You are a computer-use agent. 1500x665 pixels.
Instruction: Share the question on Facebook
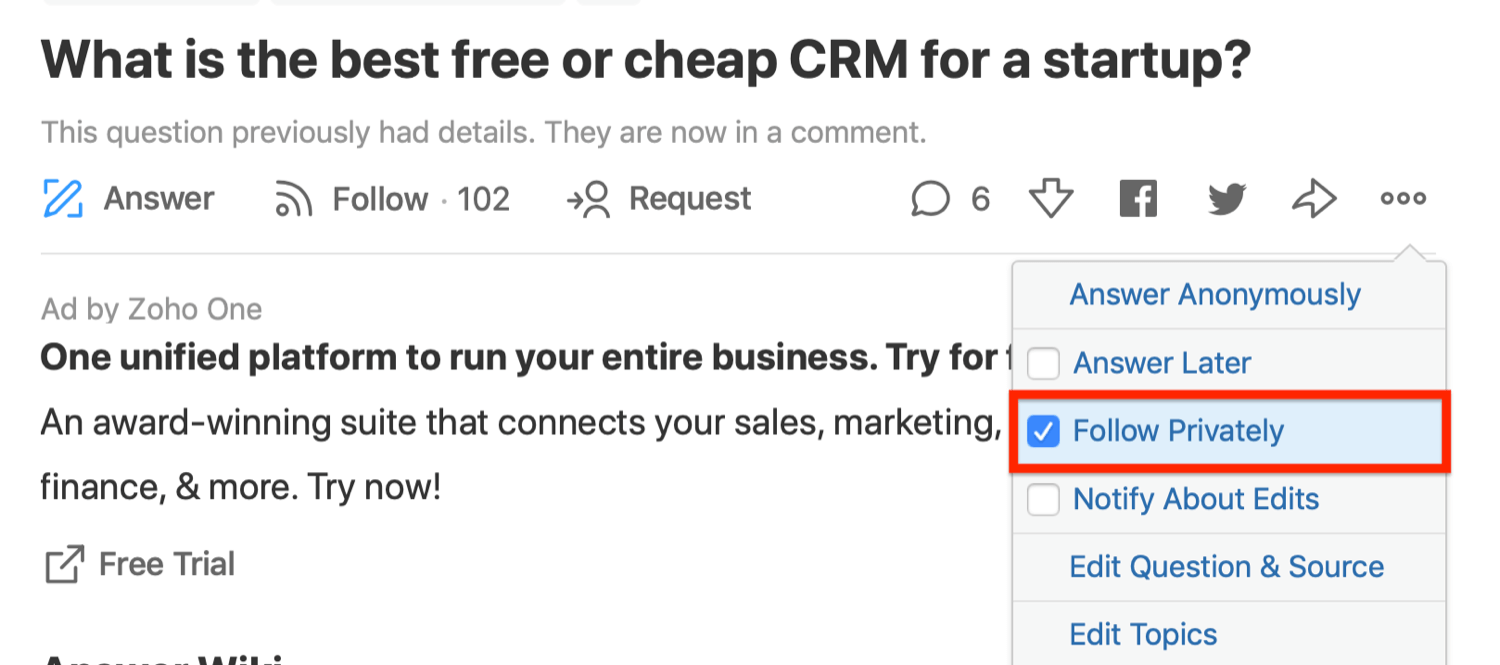(x=1138, y=199)
